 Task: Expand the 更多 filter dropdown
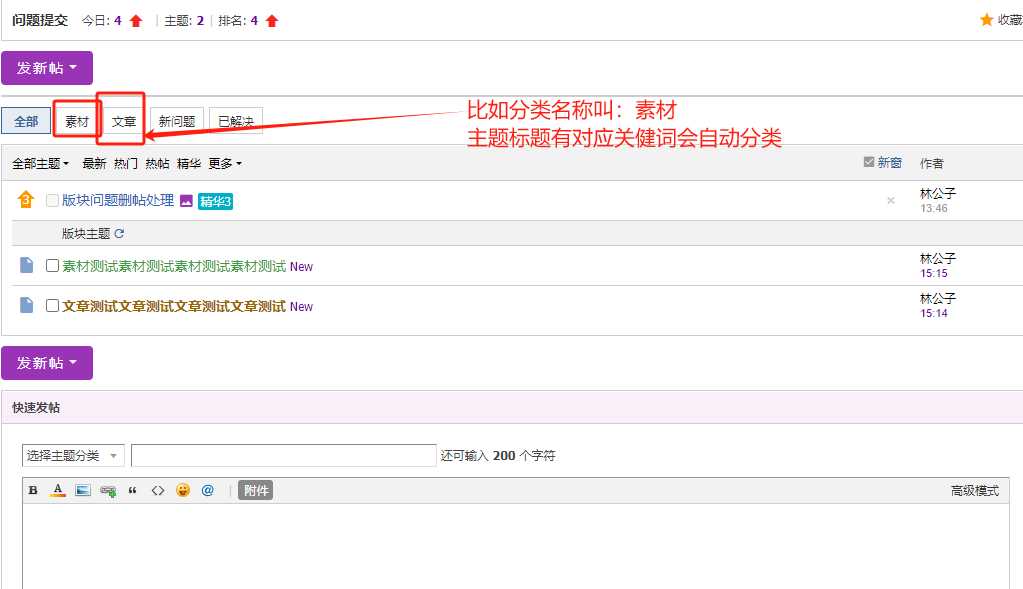pyautogui.click(x=225, y=164)
